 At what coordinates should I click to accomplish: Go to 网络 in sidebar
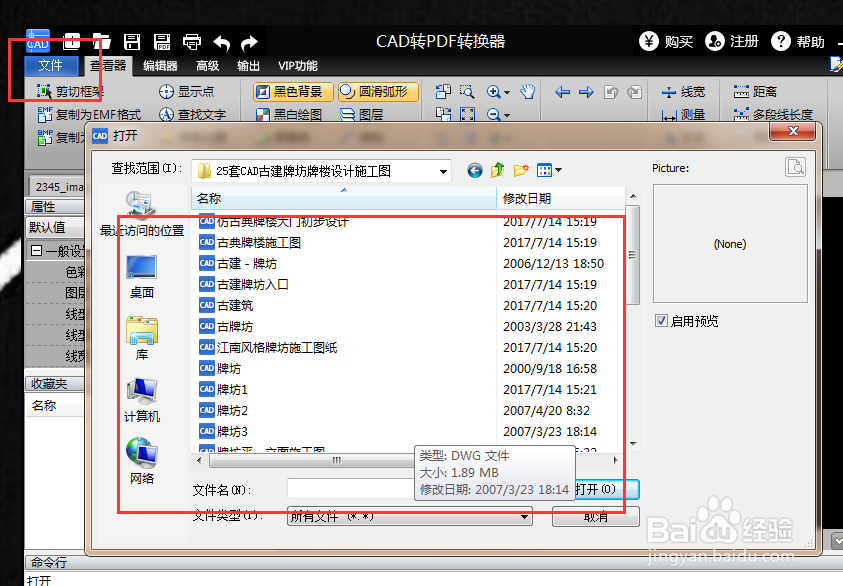tap(142, 461)
